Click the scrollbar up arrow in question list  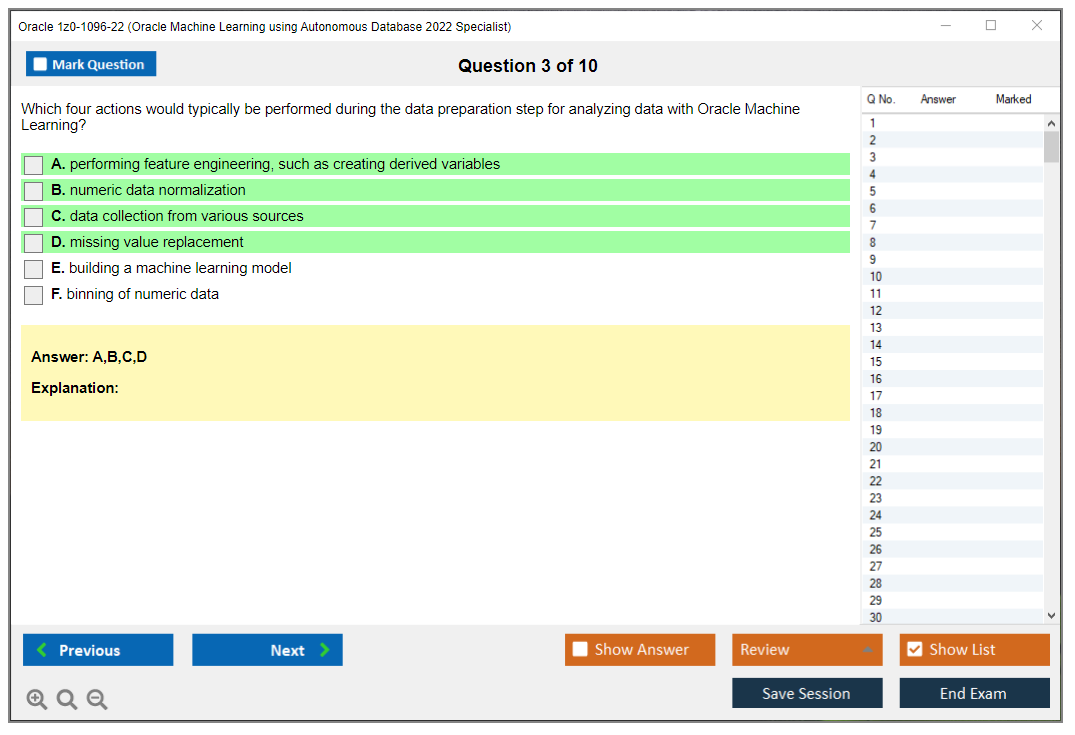pyautogui.click(x=1051, y=122)
